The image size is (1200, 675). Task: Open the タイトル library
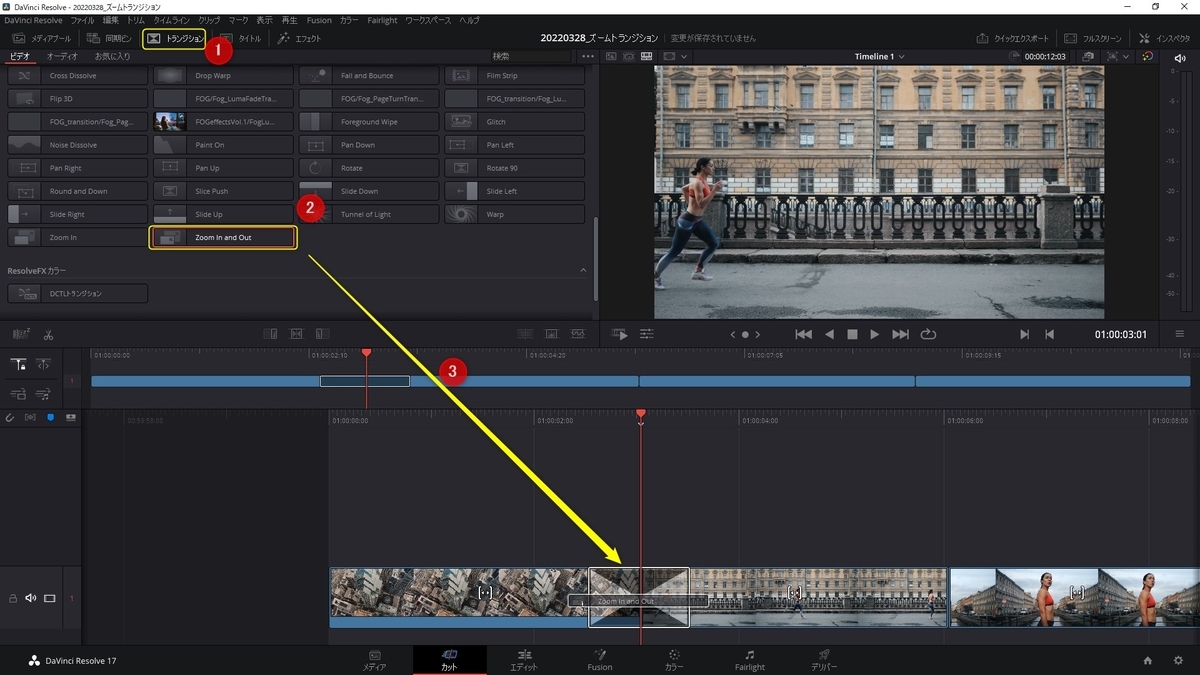pyautogui.click(x=241, y=38)
